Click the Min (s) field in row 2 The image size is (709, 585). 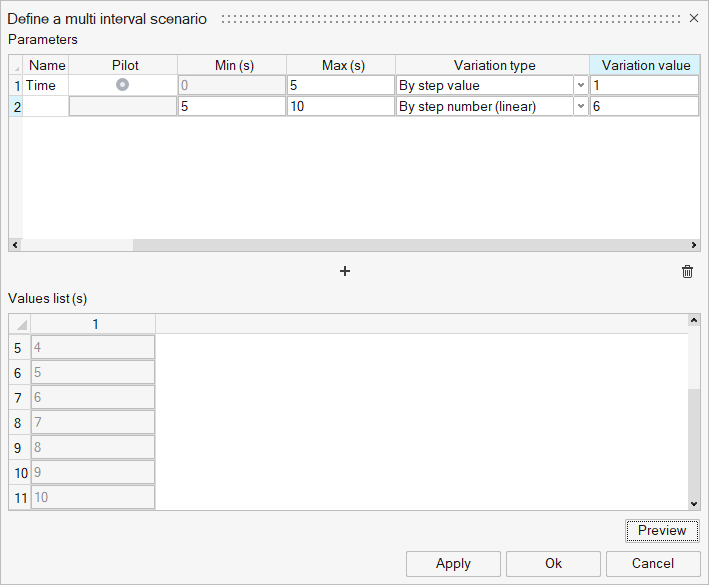(x=231, y=106)
